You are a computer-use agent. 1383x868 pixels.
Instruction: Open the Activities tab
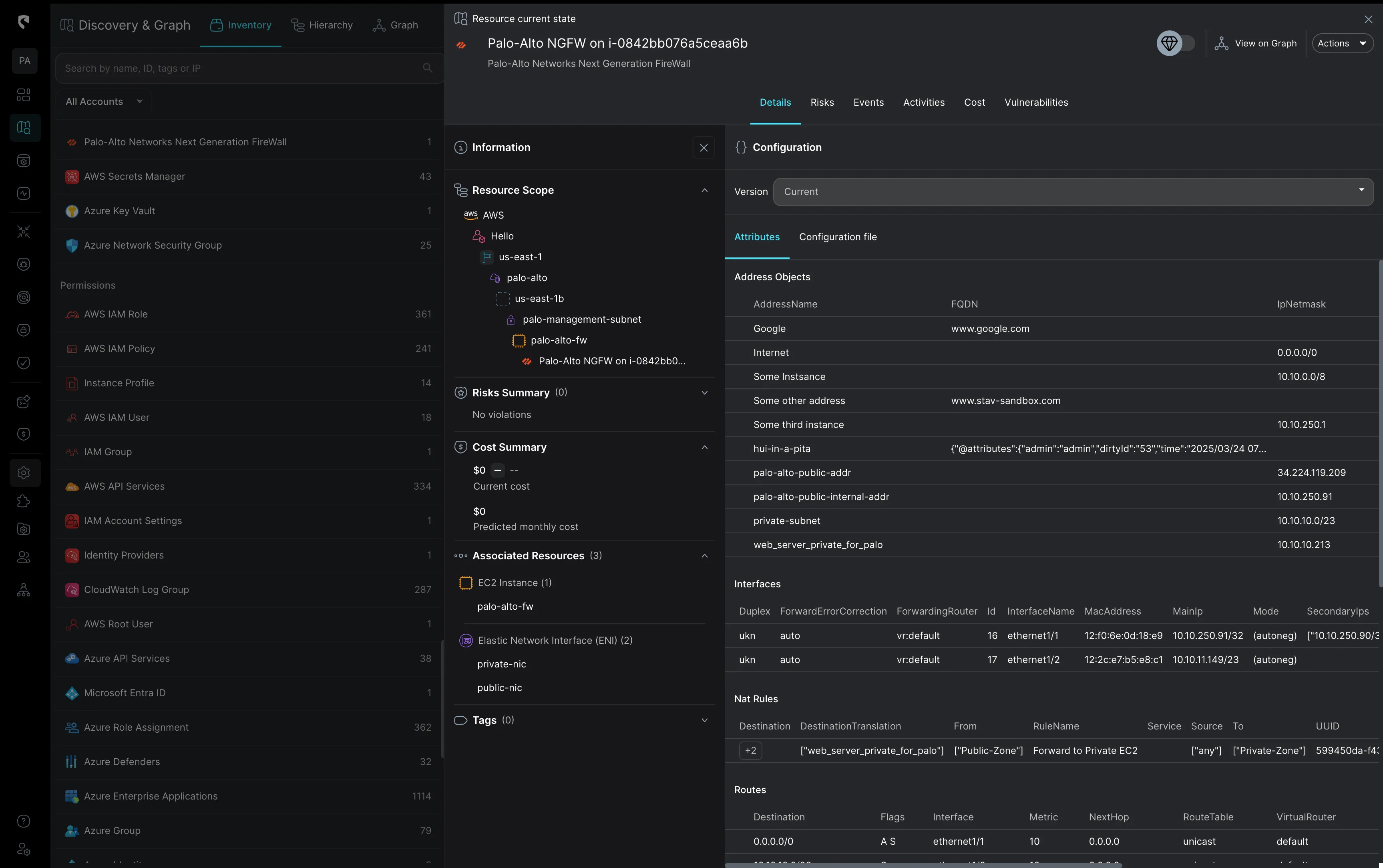pos(923,102)
